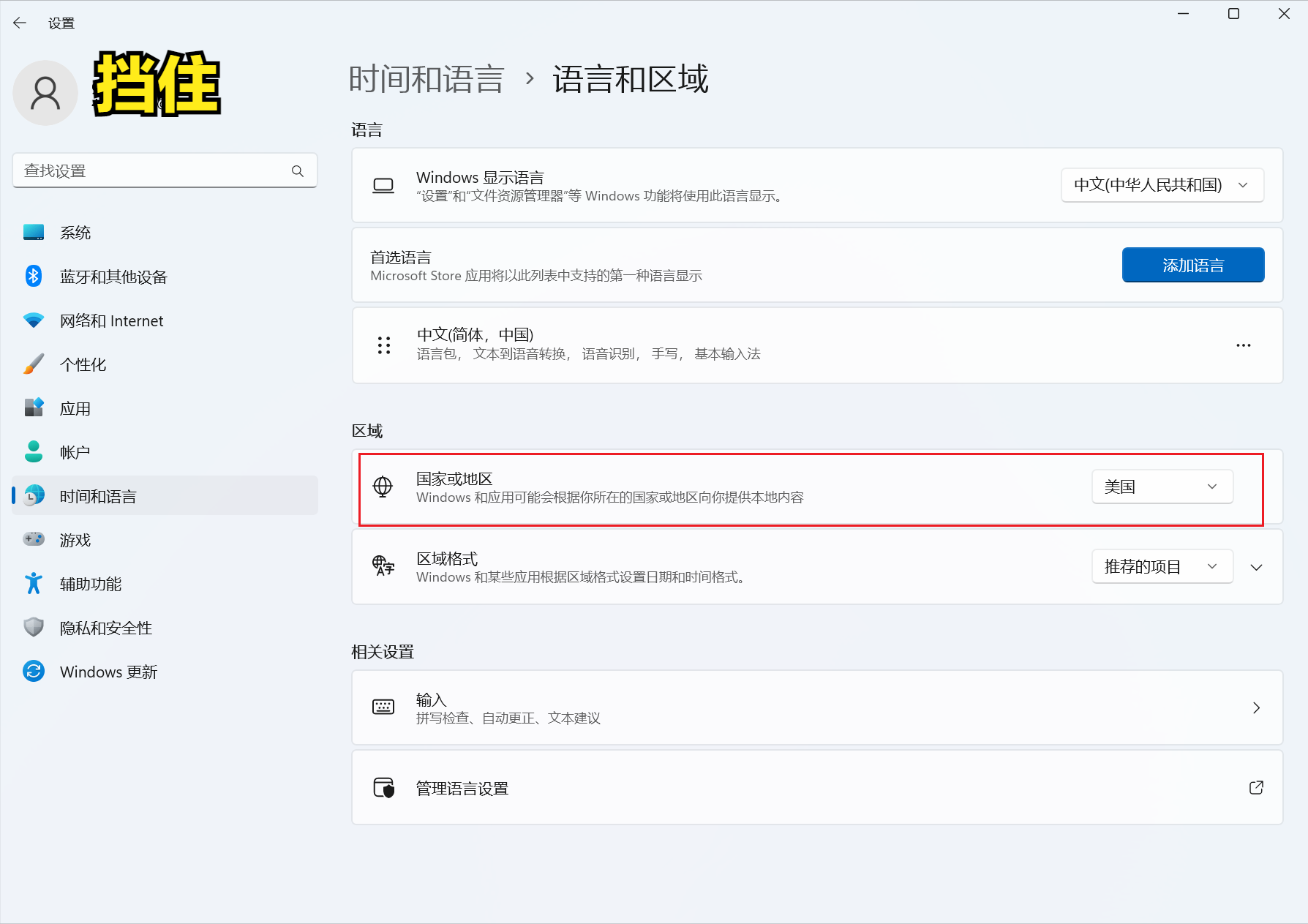
Task: Open the Windows 显示语言 dropdown
Action: (1162, 185)
